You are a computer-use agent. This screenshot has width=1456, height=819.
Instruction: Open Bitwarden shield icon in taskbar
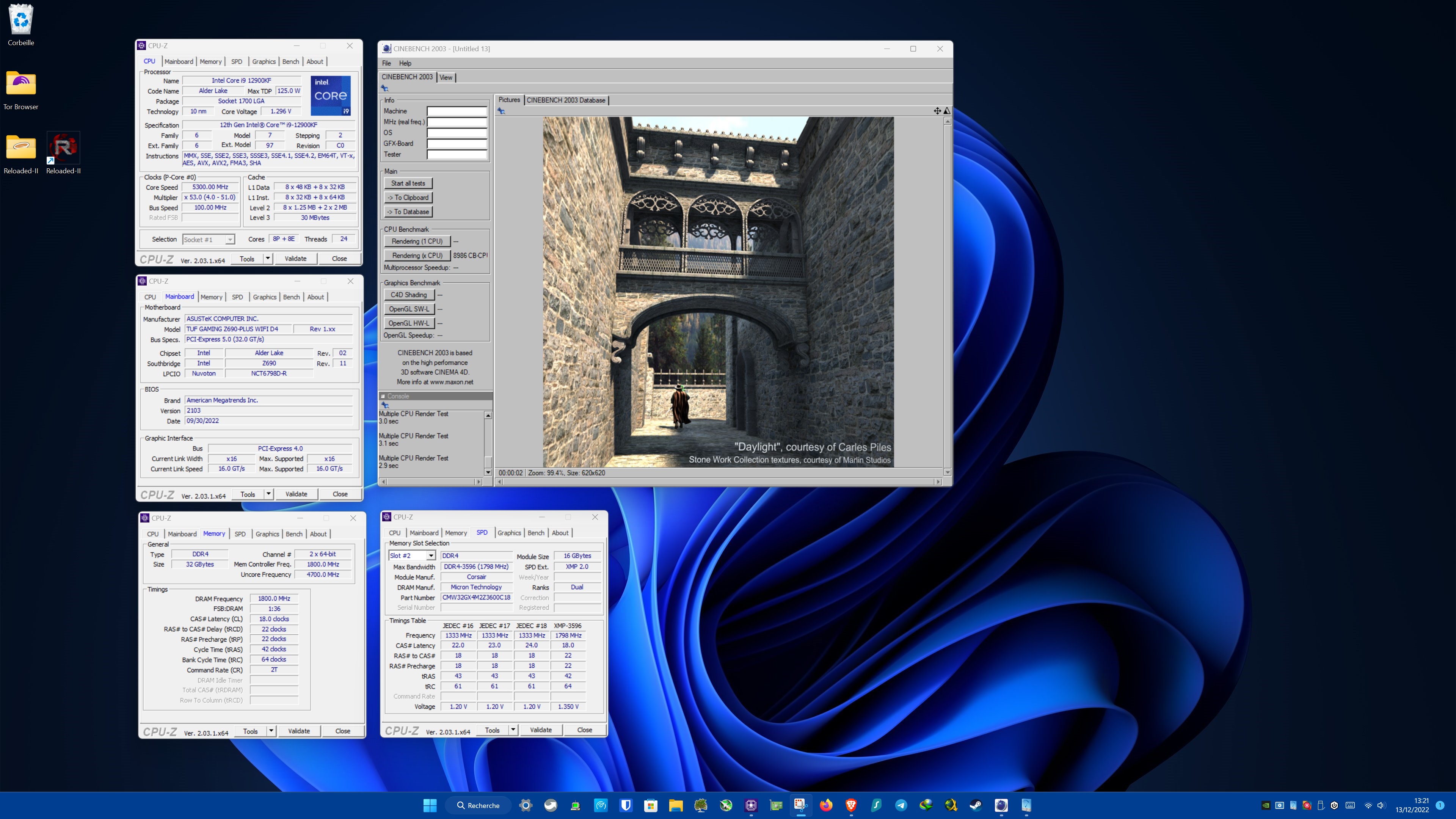pyautogui.click(x=626, y=805)
